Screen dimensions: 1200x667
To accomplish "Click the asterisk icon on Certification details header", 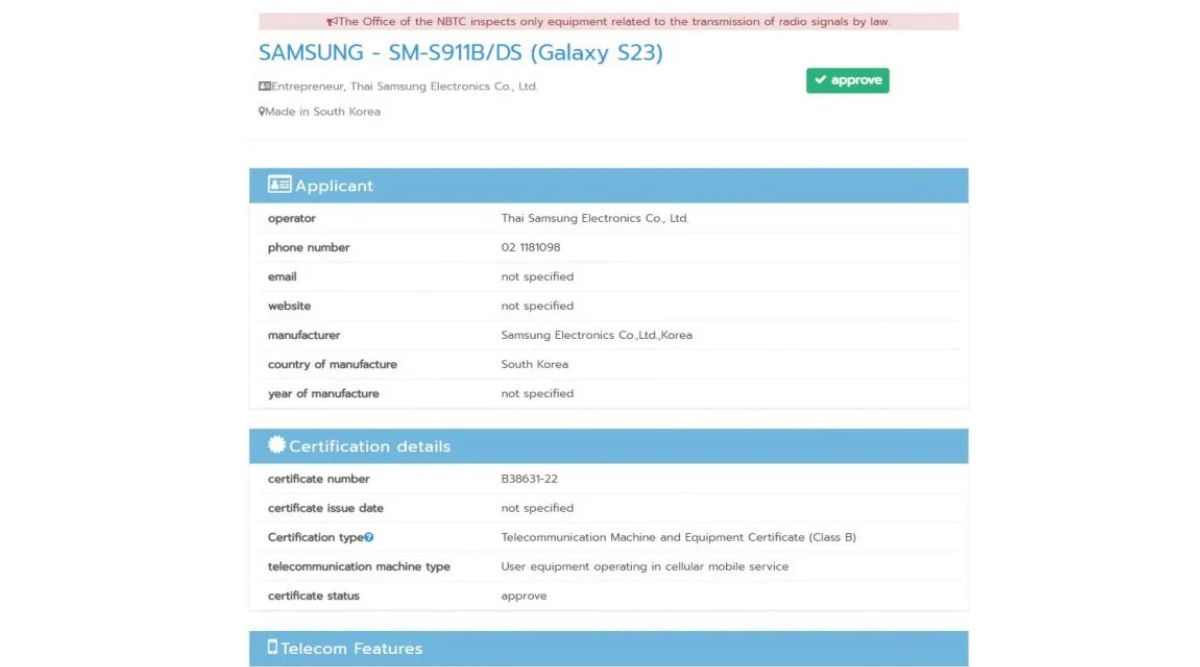I will coord(277,445).
